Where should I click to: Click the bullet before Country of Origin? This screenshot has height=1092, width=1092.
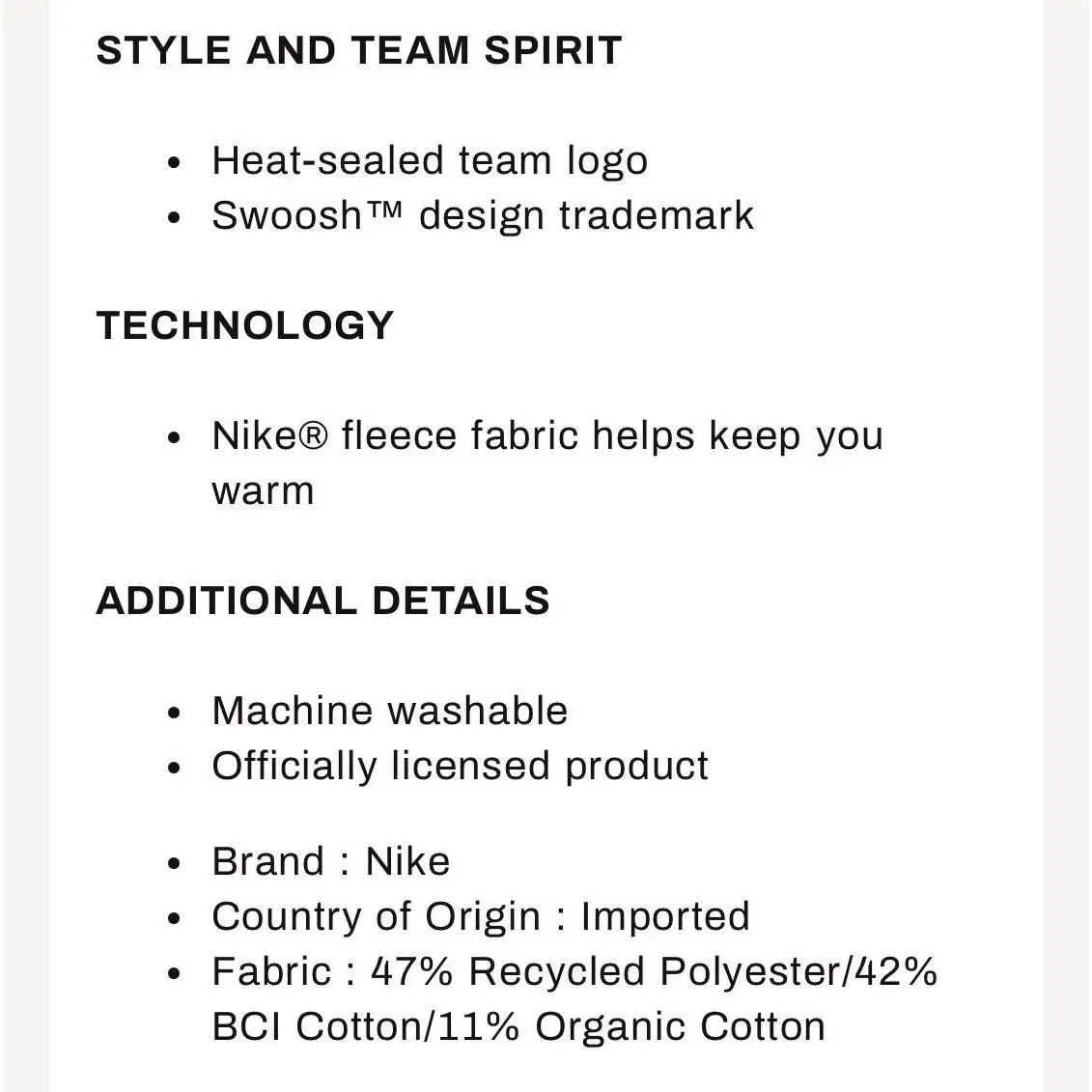[174, 918]
